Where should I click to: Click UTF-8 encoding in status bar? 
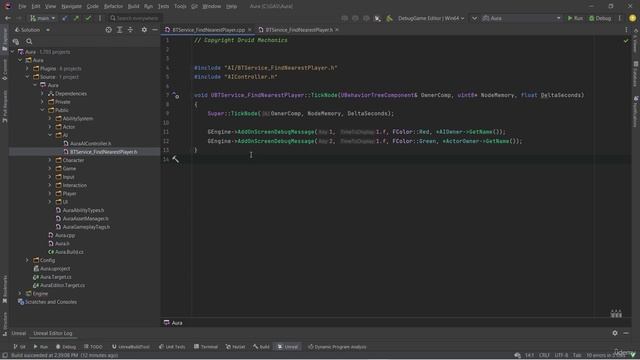click(x=561, y=355)
